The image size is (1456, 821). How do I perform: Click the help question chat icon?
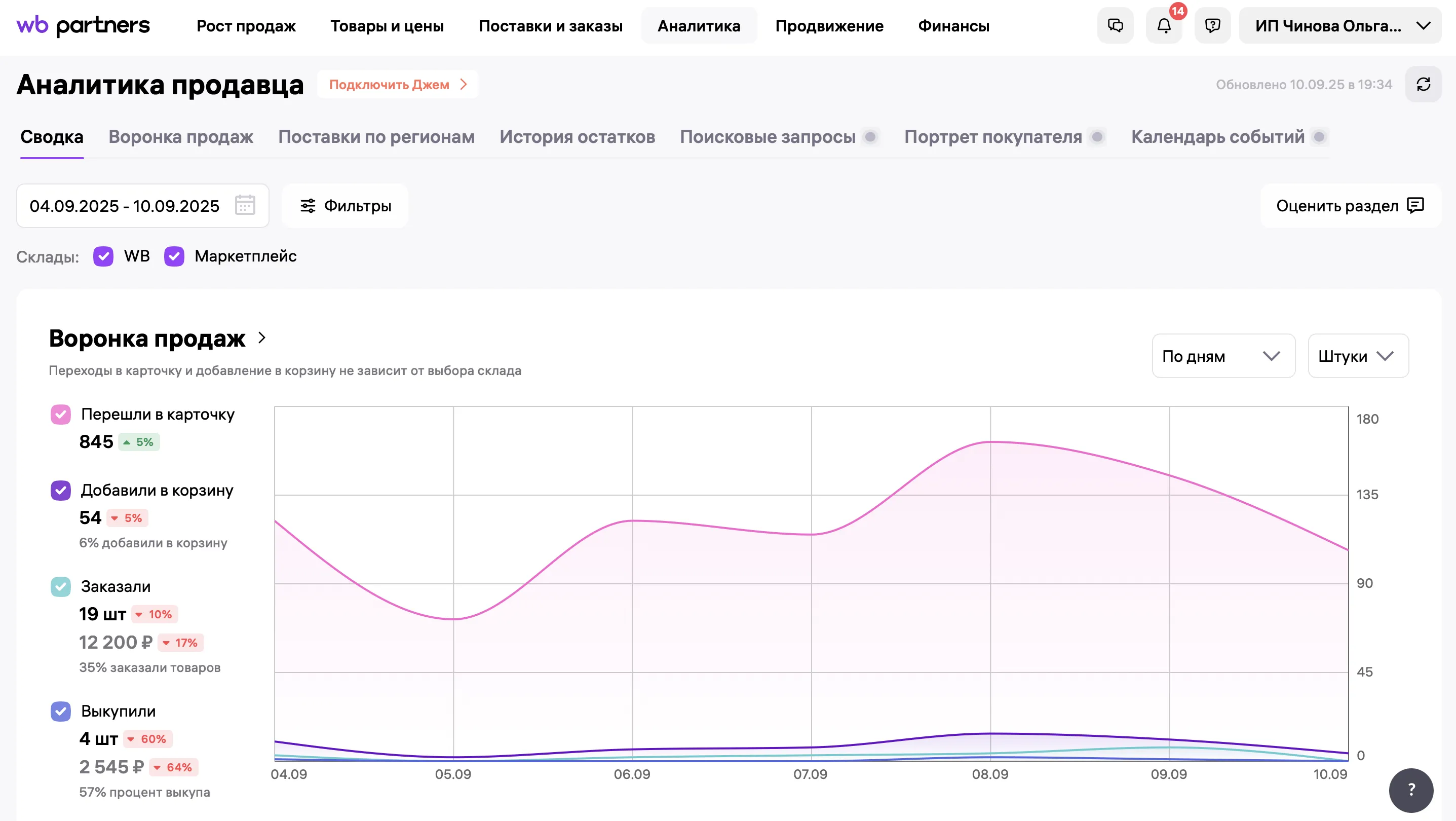pos(1212,25)
